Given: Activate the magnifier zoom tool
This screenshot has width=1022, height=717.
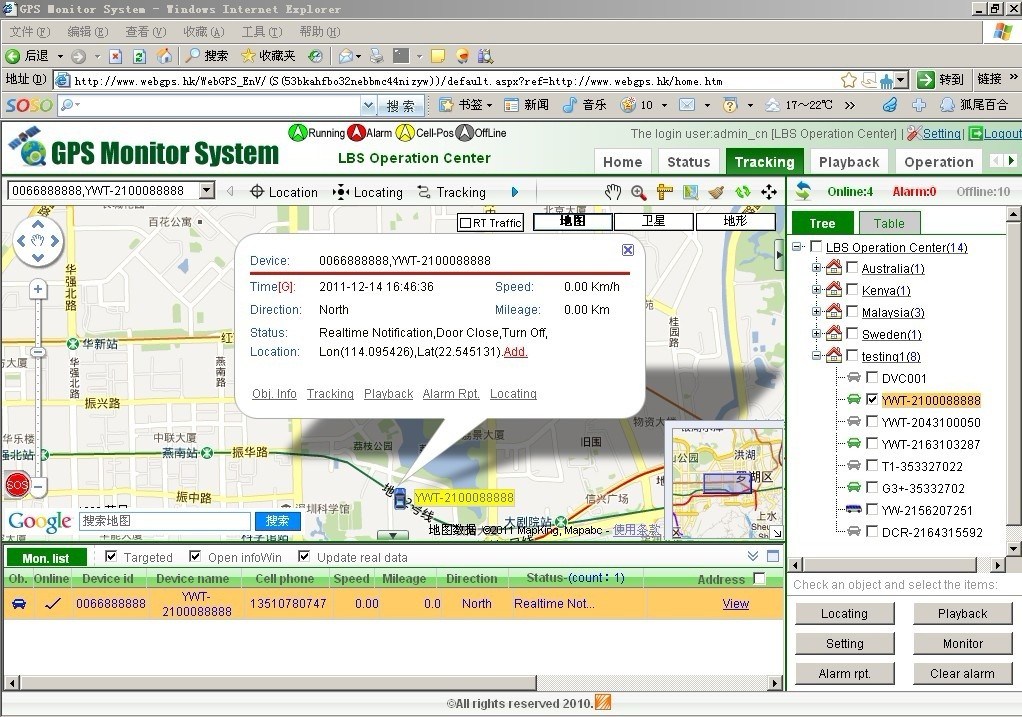Looking at the screenshot, I should pyautogui.click(x=638, y=192).
